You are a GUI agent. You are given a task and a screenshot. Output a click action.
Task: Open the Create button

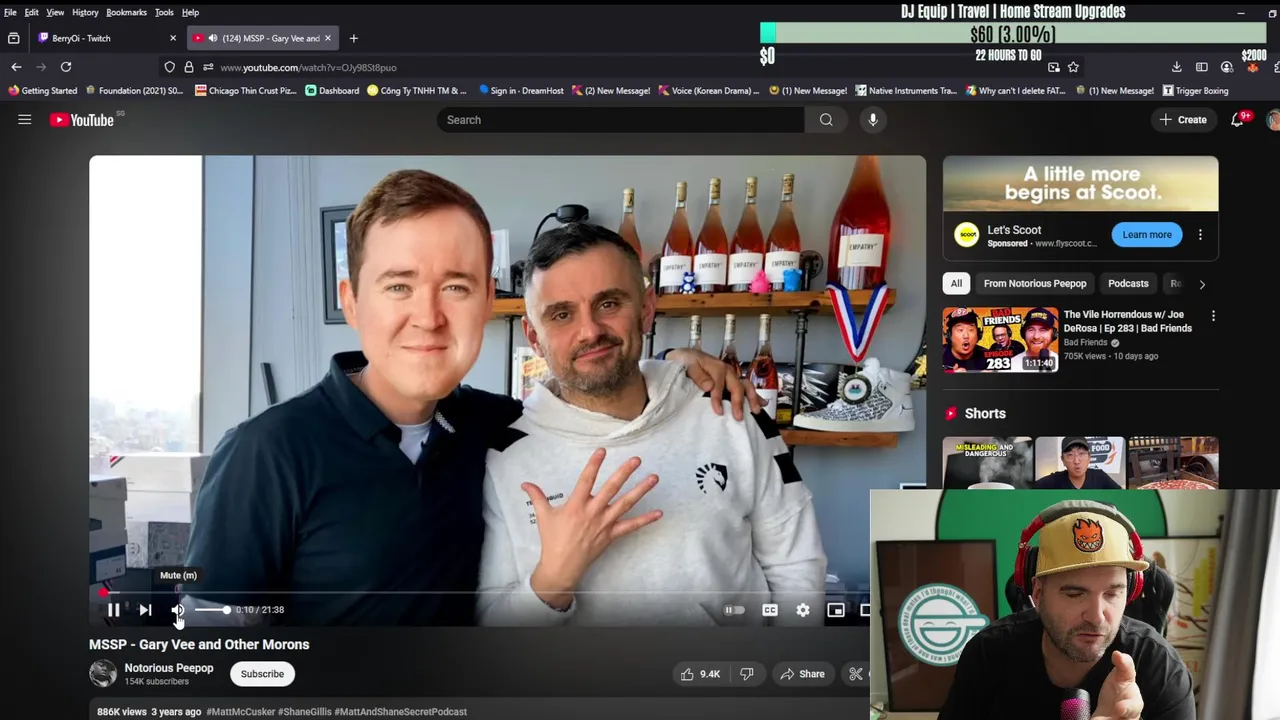(x=1183, y=120)
